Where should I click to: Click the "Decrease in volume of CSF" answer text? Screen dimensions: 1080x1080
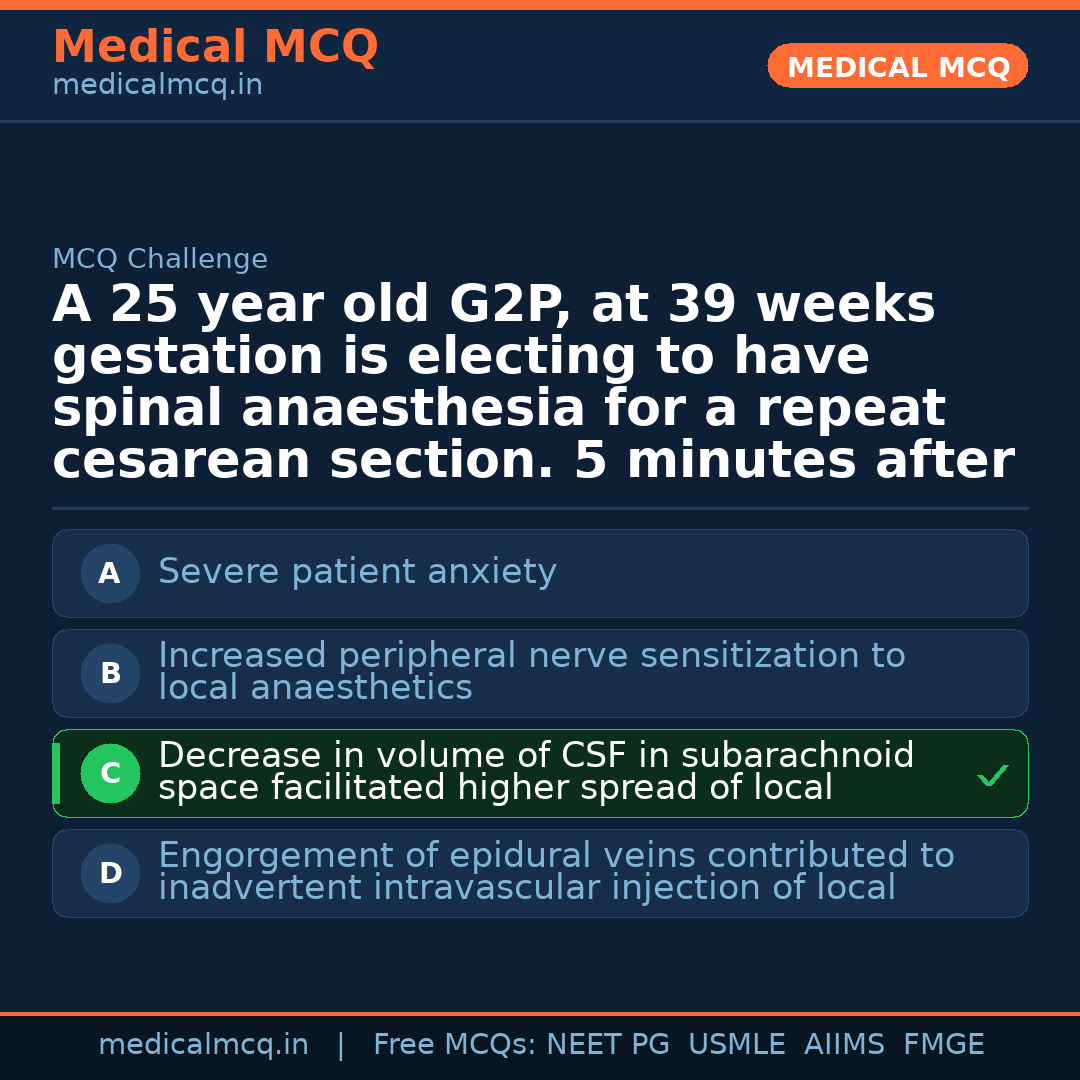point(536,771)
